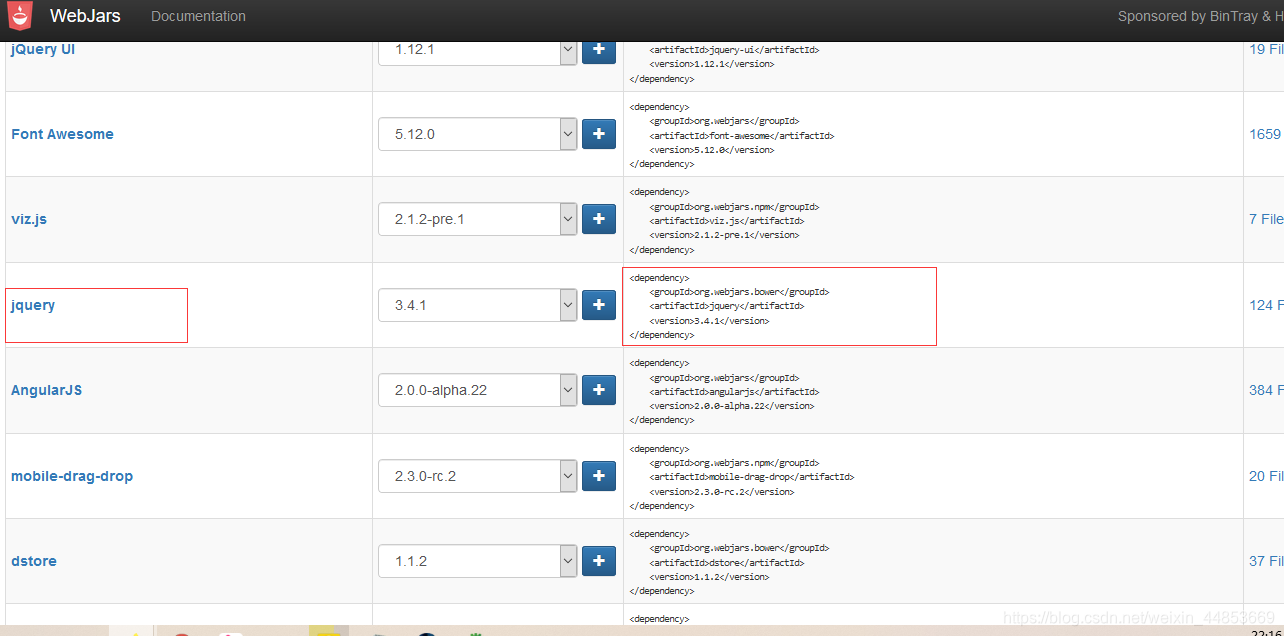Click the plus button for AngularJS
The height and width of the screenshot is (636, 1284).
click(599, 390)
